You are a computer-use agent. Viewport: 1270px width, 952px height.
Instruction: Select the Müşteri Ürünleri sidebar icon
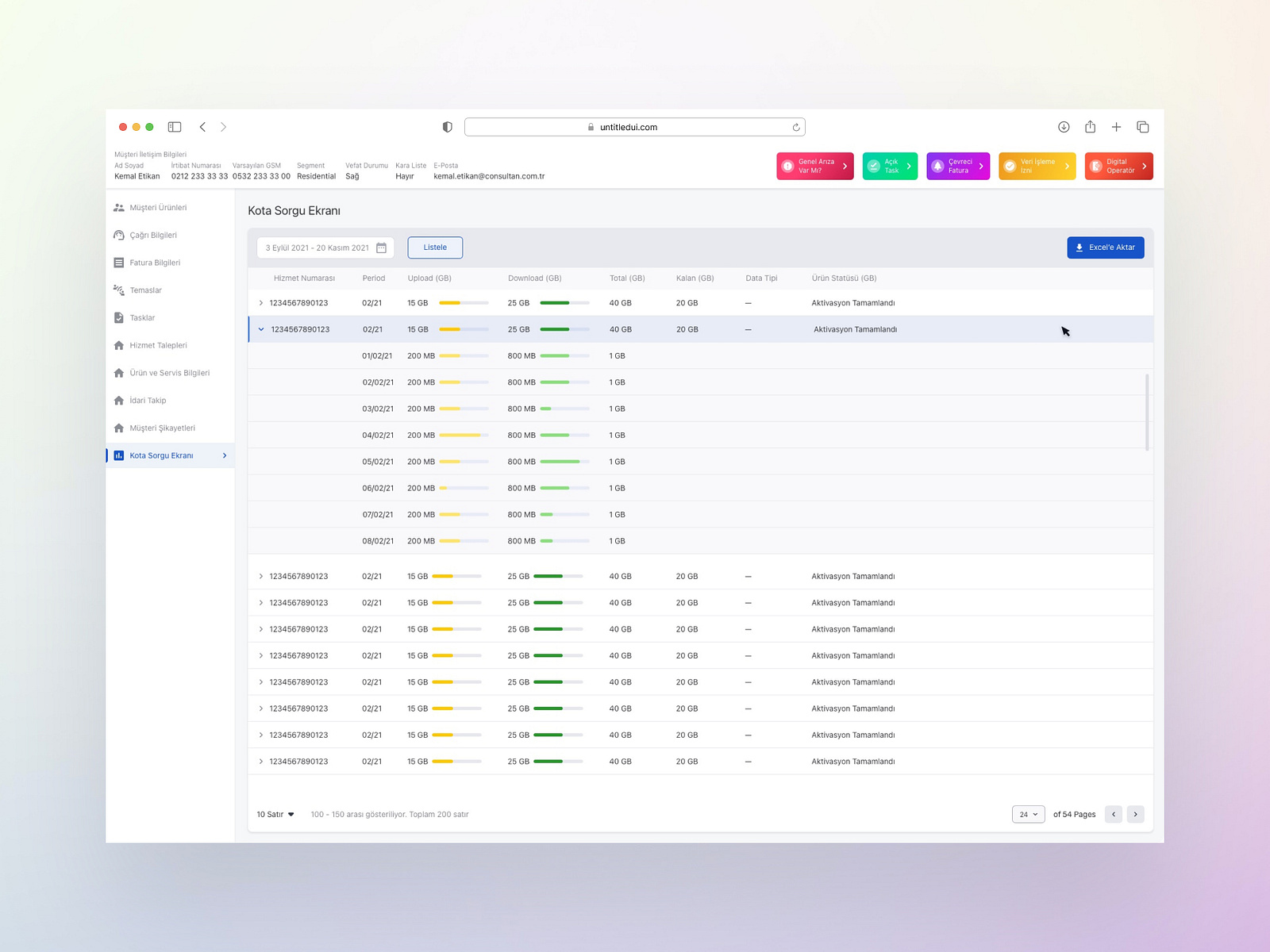click(x=119, y=207)
